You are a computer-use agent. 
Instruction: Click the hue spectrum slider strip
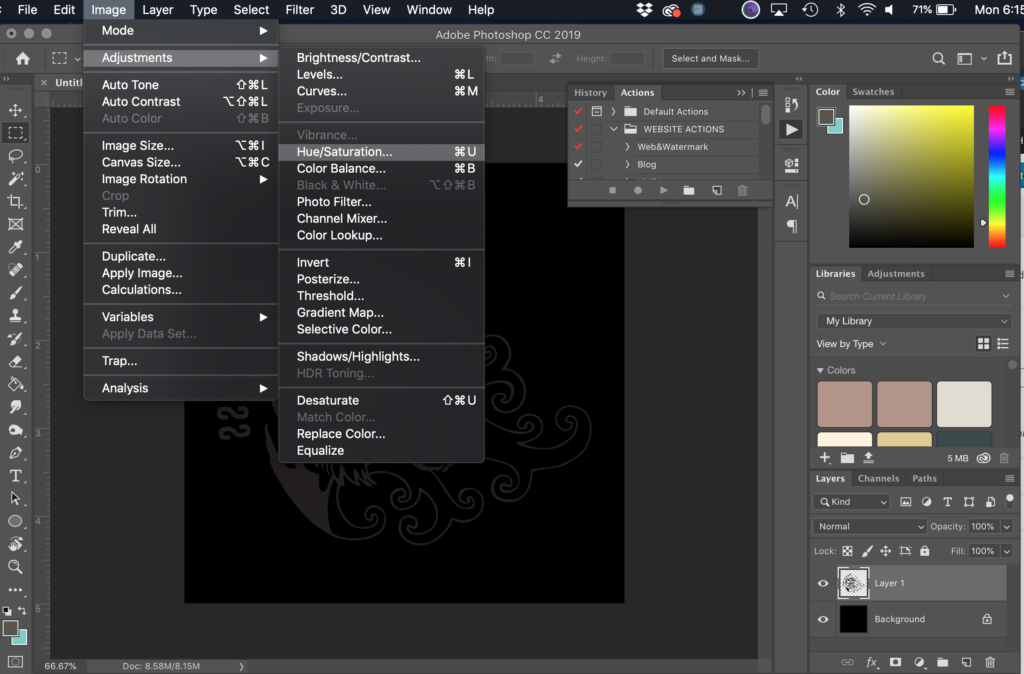(x=997, y=176)
